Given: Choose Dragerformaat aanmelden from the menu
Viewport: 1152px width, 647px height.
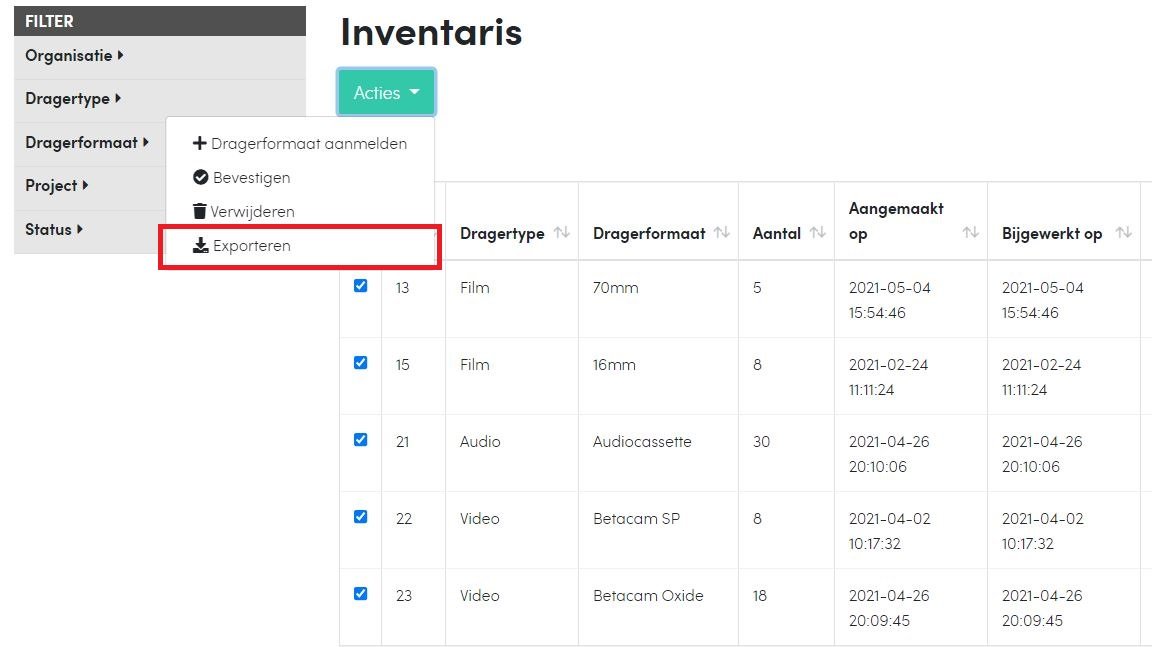Looking at the screenshot, I should point(300,143).
